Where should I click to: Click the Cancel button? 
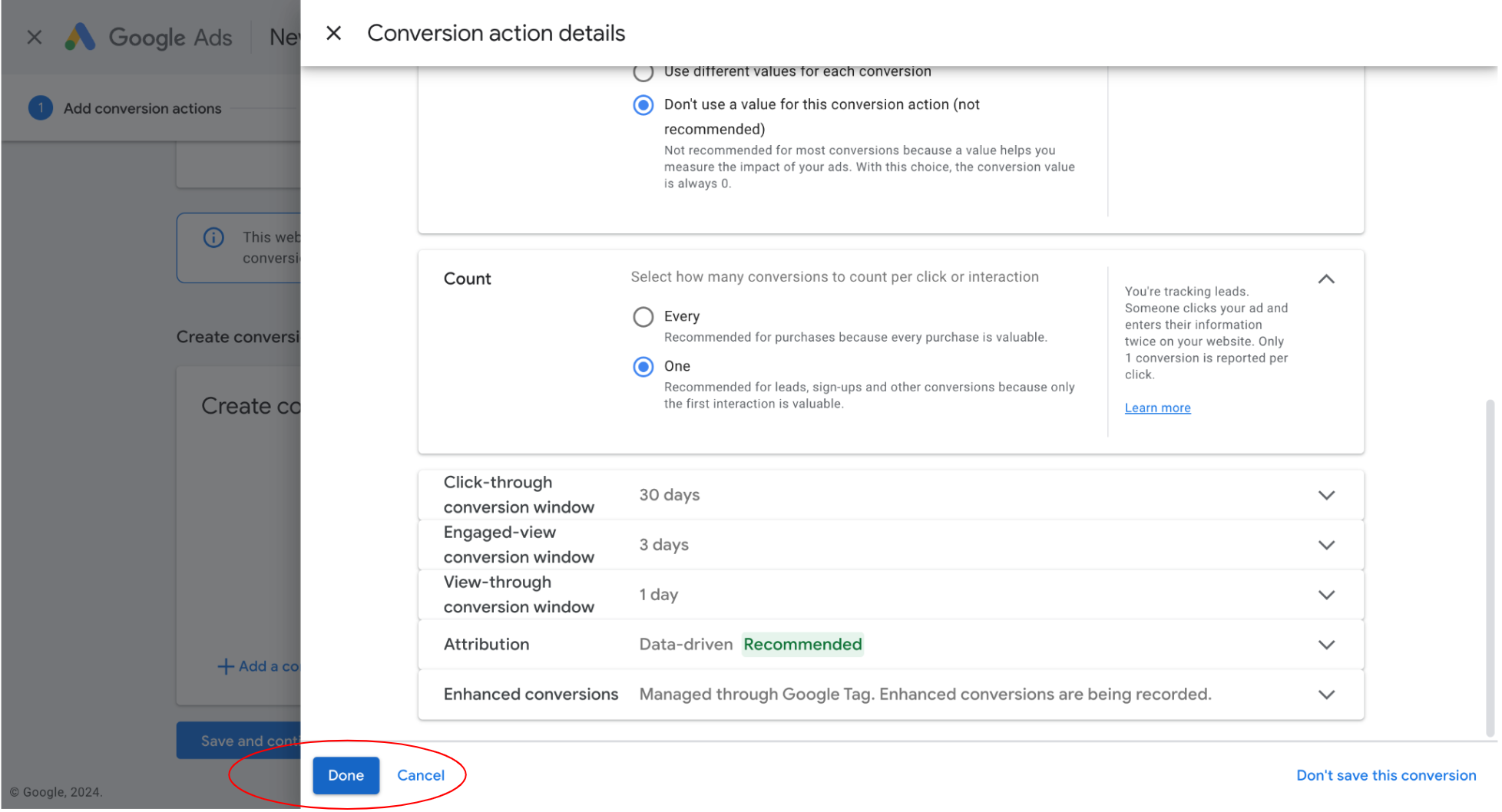(421, 776)
